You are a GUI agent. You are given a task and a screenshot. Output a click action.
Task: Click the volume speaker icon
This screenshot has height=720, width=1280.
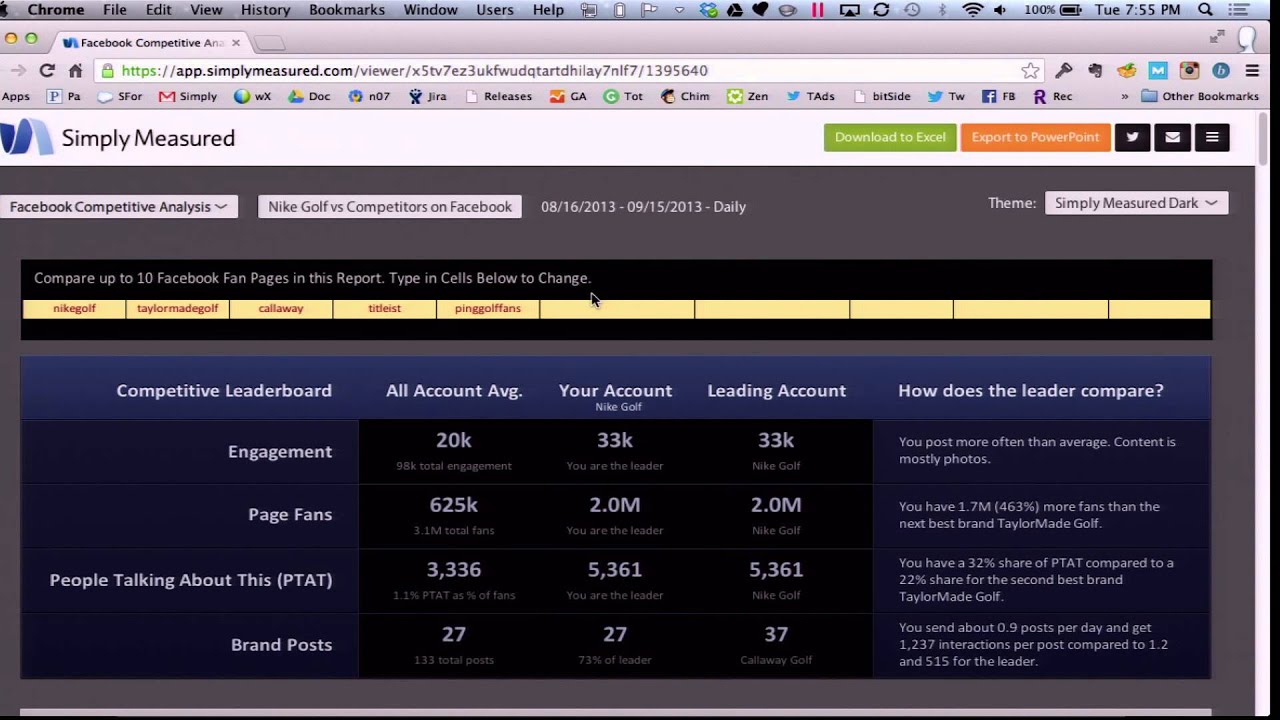[x=1001, y=10]
